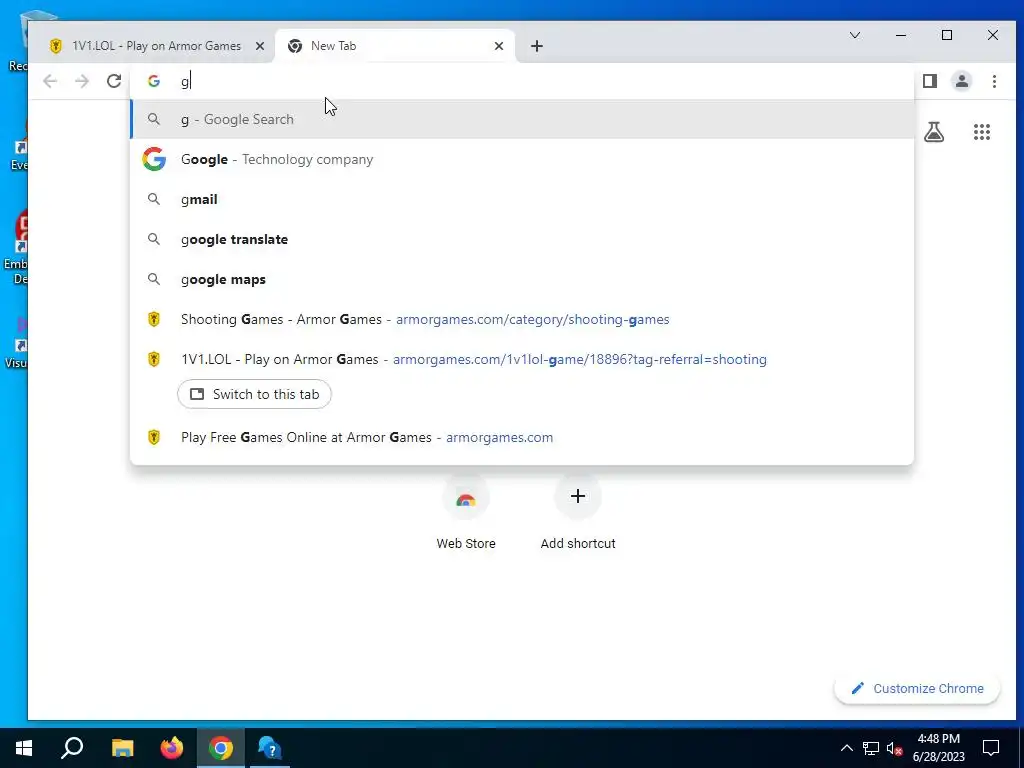
Task: Click the magnifier icon beside google maps
Action: pyautogui.click(x=153, y=279)
